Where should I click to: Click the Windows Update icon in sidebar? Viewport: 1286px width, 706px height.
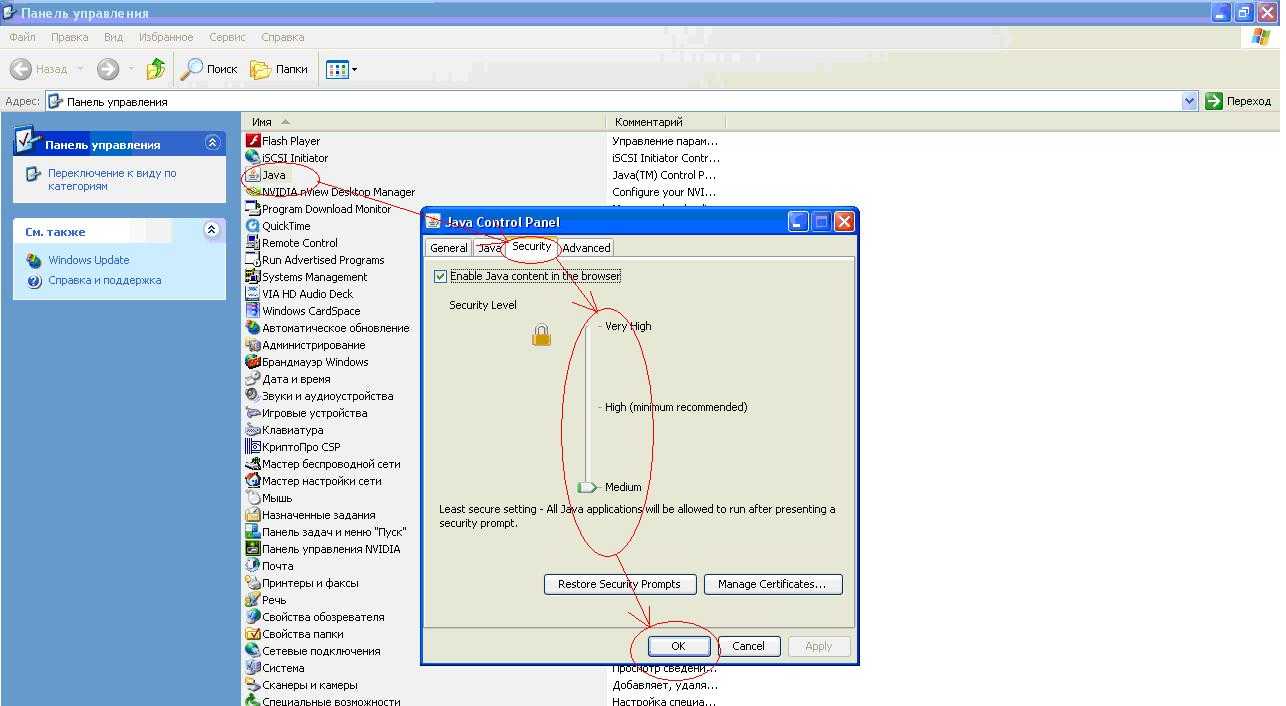[x=35, y=260]
